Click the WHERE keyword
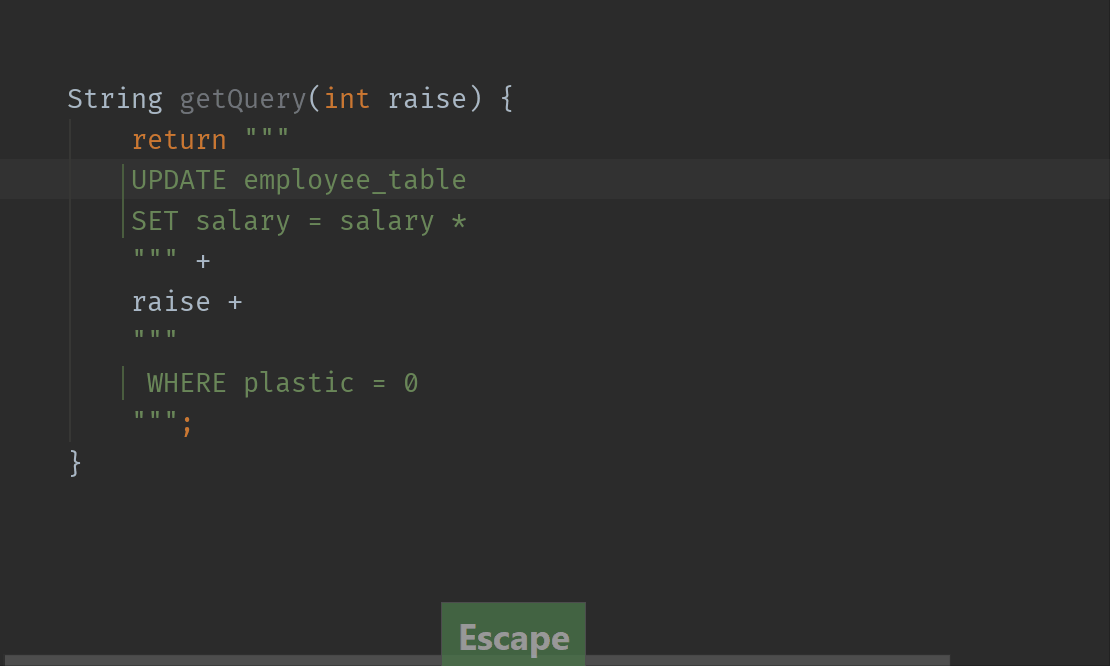The height and width of the screenshot is (666, 1110). pyautogui.click(x=184, y=382)
